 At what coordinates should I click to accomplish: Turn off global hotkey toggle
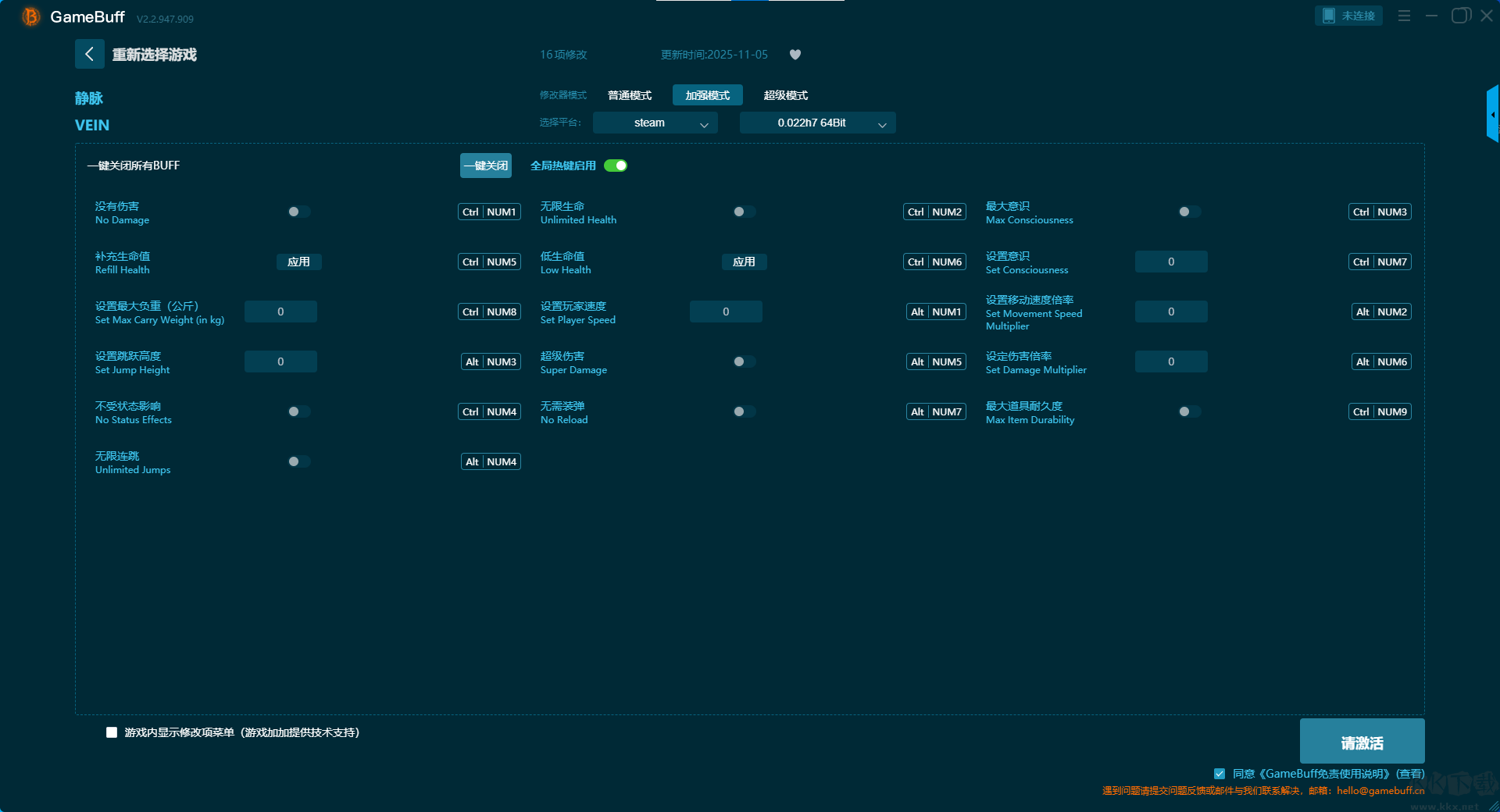point(616,166)
